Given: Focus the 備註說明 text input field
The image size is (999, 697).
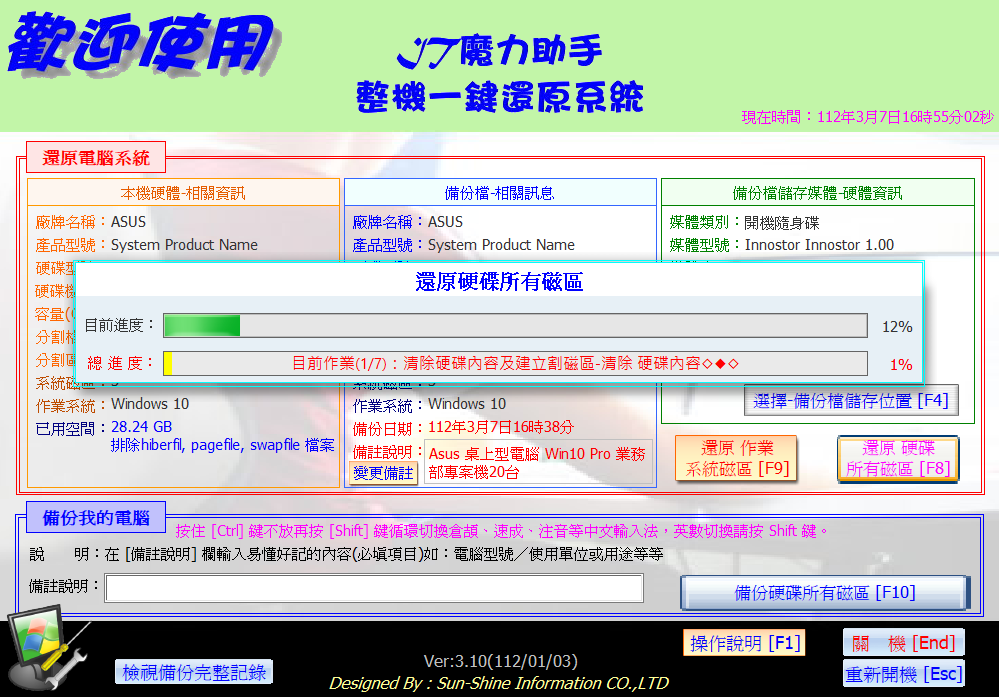Looking at the screenshot, I should coord(374,589).
